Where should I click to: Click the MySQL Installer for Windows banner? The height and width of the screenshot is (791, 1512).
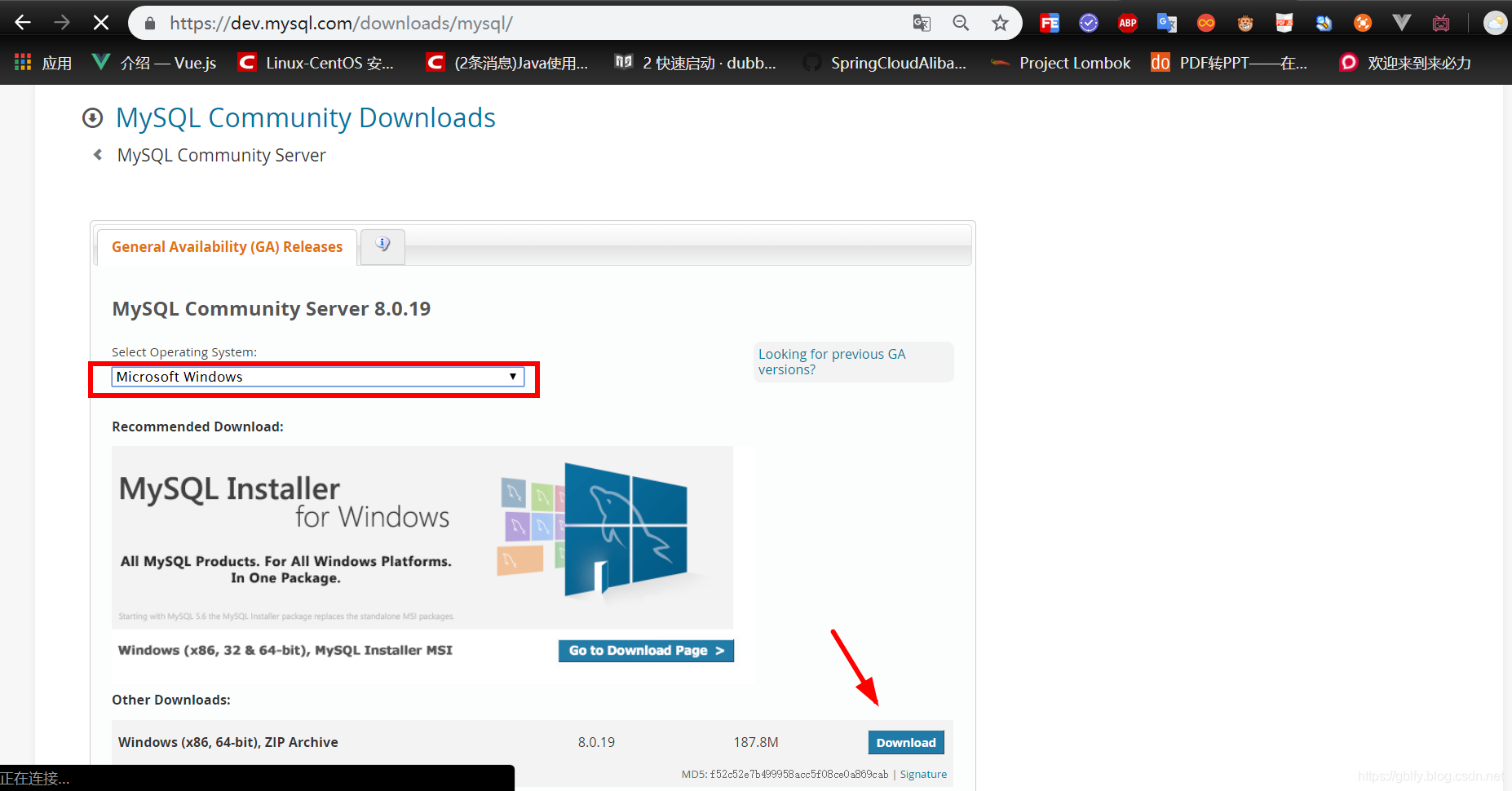coord(422,537)
